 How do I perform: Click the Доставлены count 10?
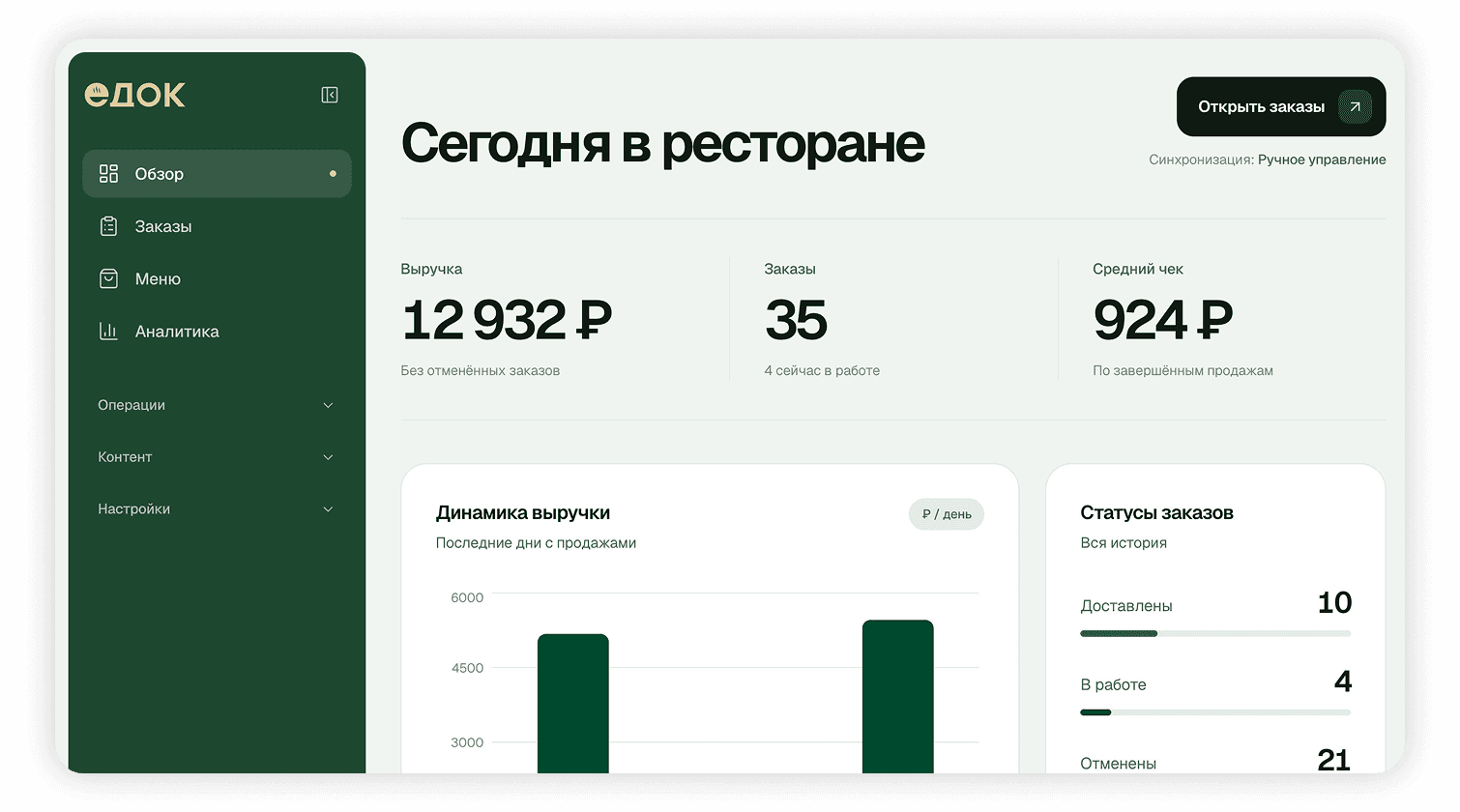pyautogui.click(x=1334, y=603)
